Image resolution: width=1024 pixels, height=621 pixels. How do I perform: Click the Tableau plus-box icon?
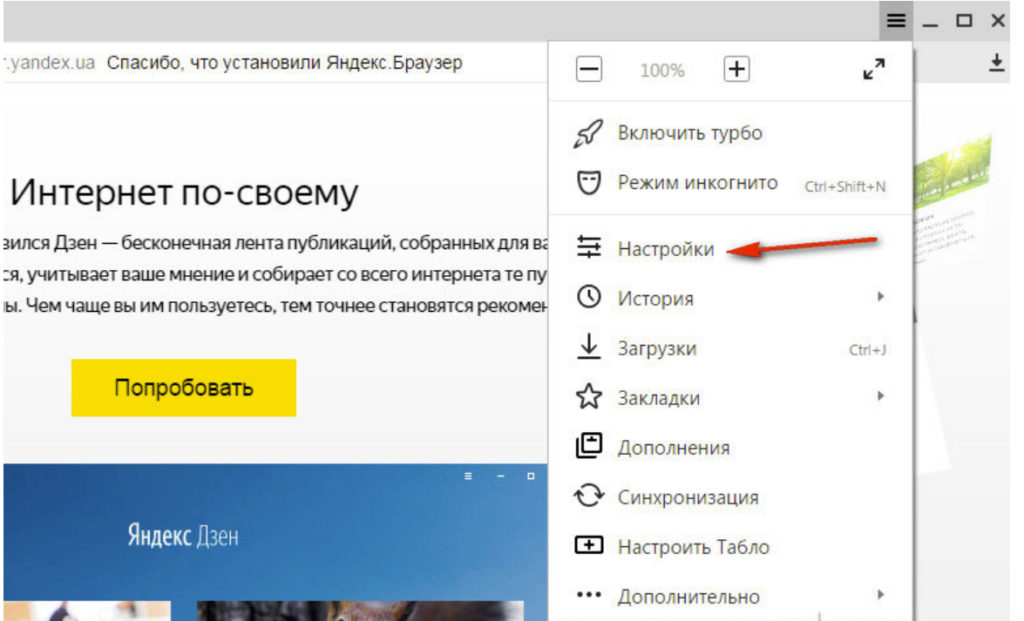tap(588, 545)
